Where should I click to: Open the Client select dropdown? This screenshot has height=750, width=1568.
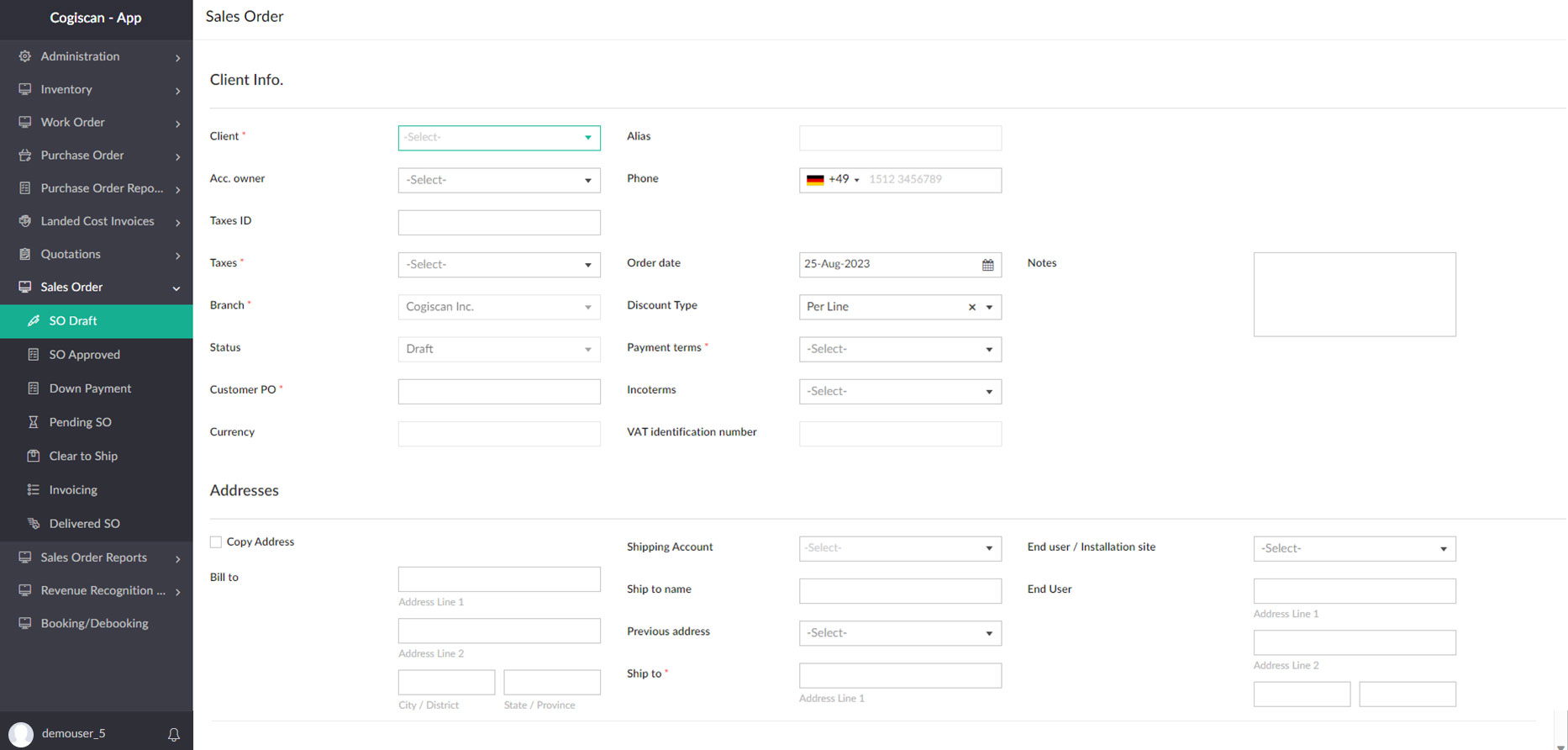[x=498, y=138]
